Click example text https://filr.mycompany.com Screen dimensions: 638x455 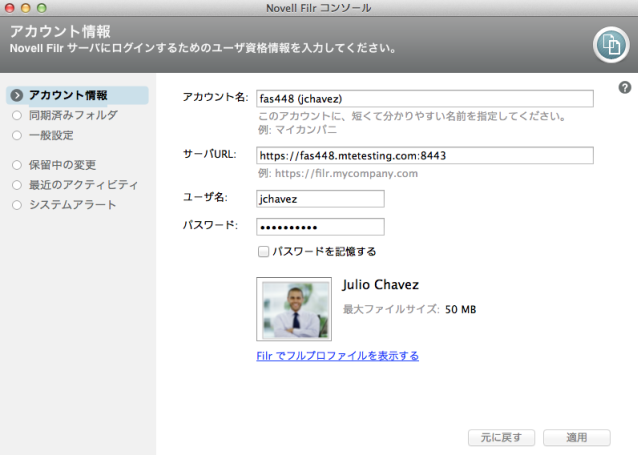346,173
